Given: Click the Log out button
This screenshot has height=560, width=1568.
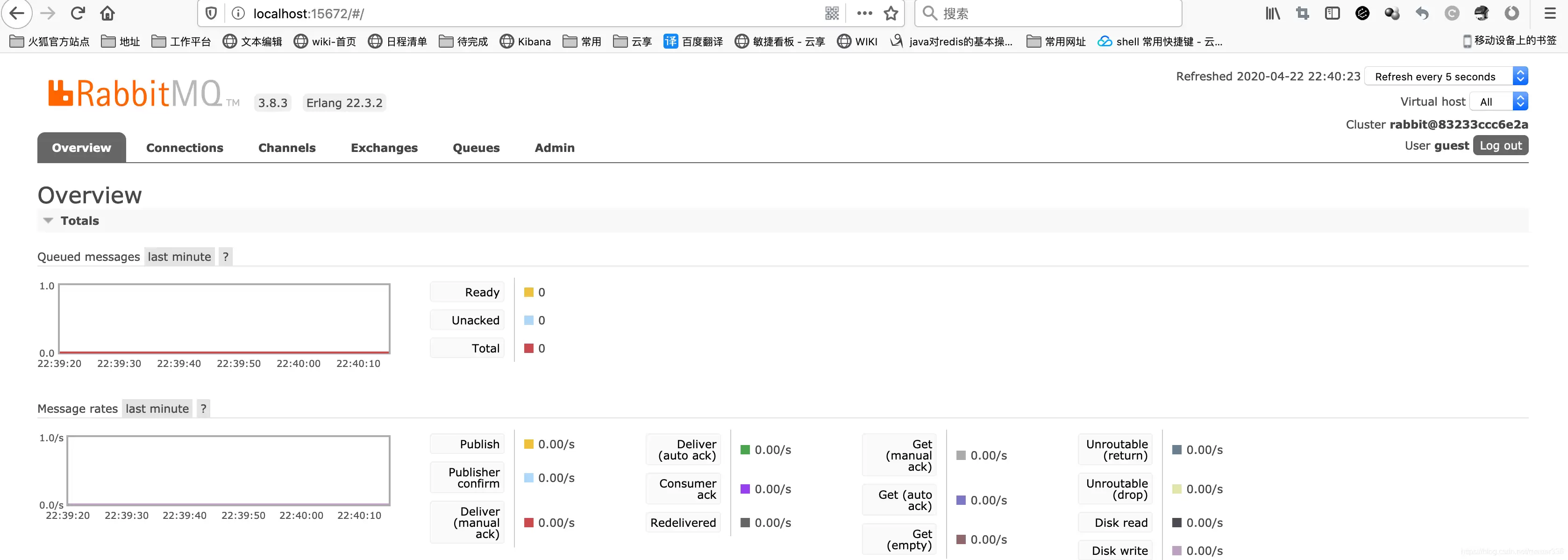Looking at the screenshot, I should pyautogui.click(x=1500, y=145).
